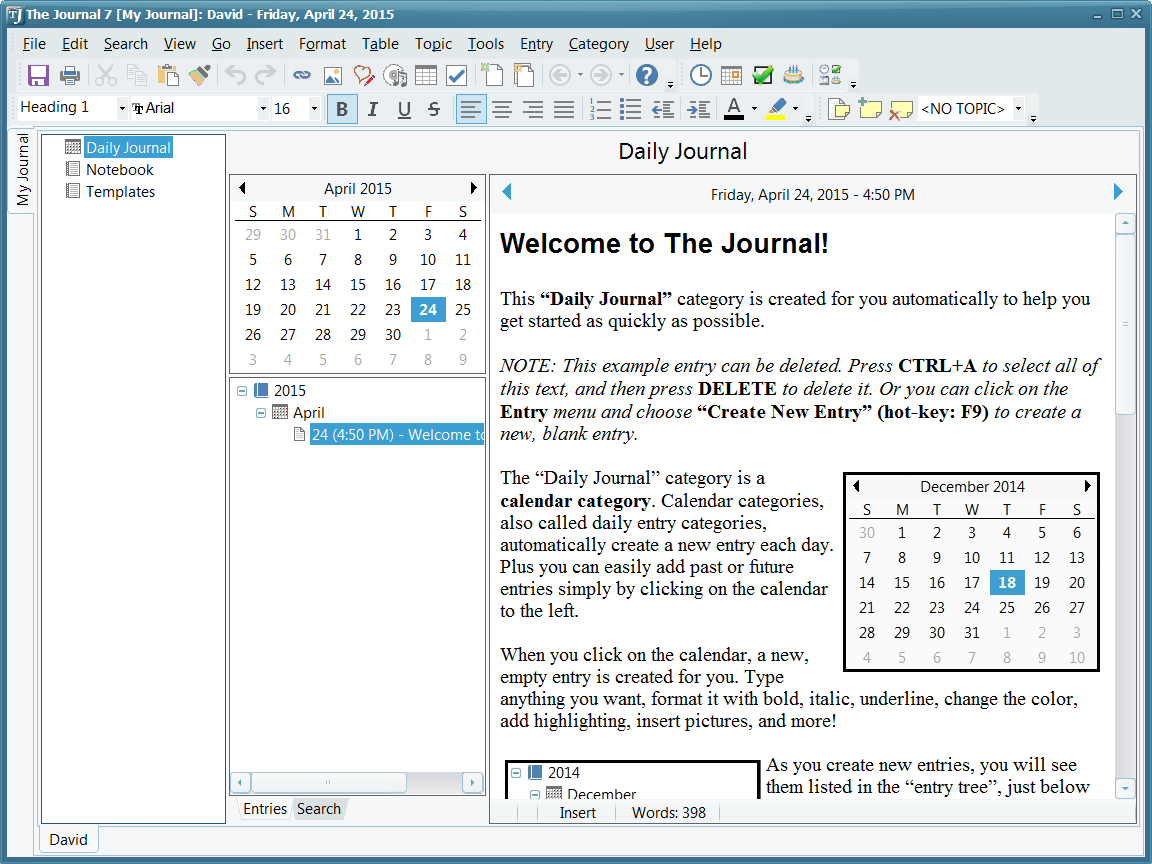Open the font size 16 dropdown

(x=314, y=109)
